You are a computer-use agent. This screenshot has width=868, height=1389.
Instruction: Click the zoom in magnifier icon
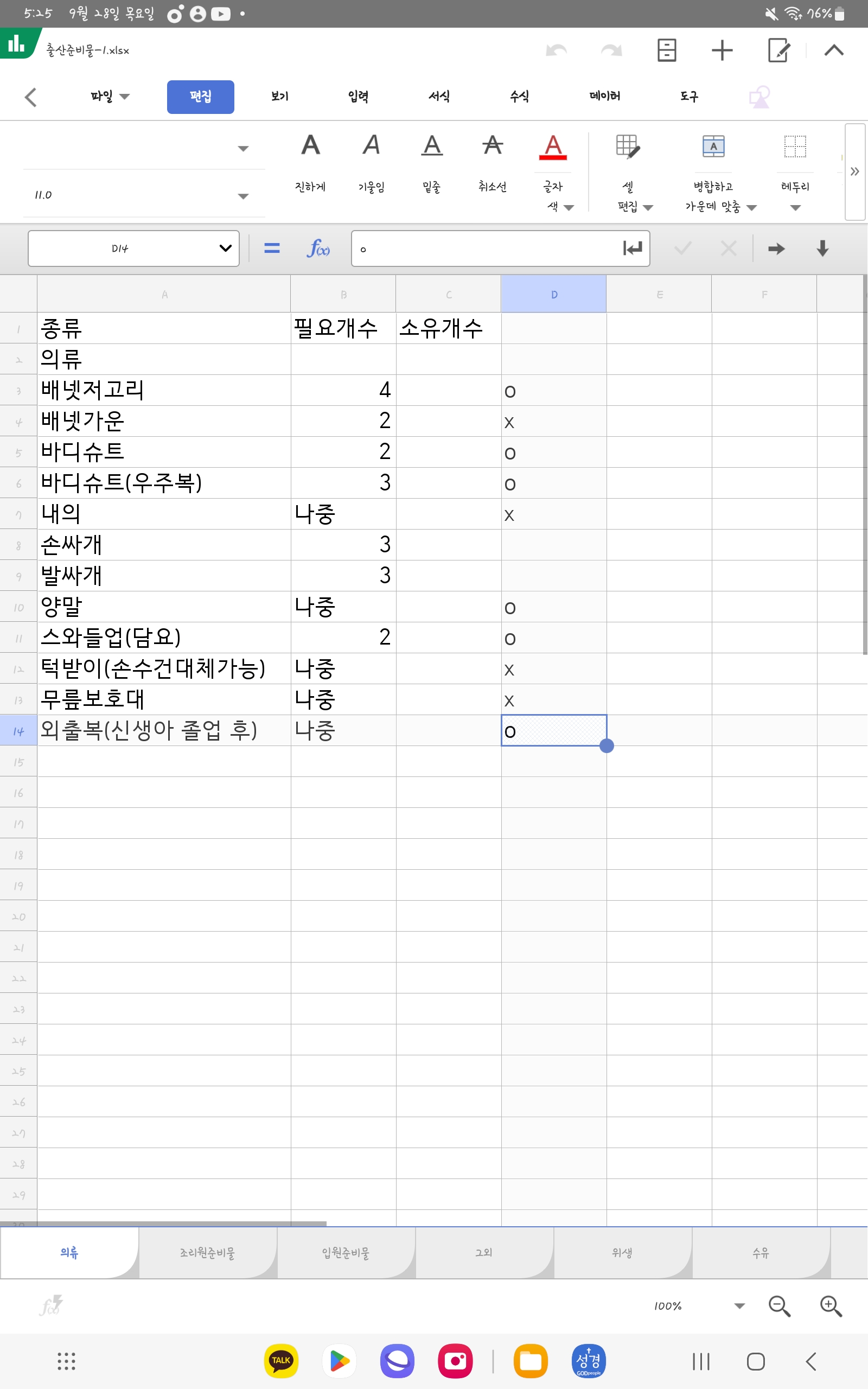coord(830,1306)
